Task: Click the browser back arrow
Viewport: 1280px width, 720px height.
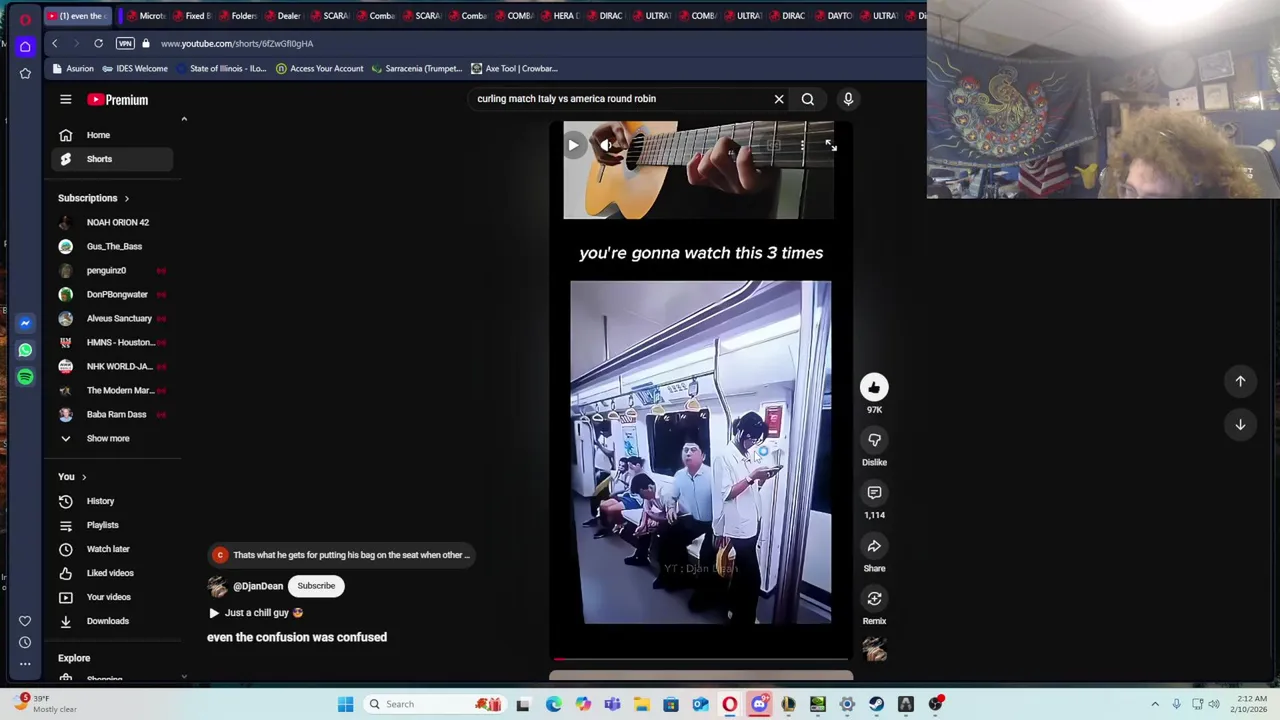Action: click(54, 43)
